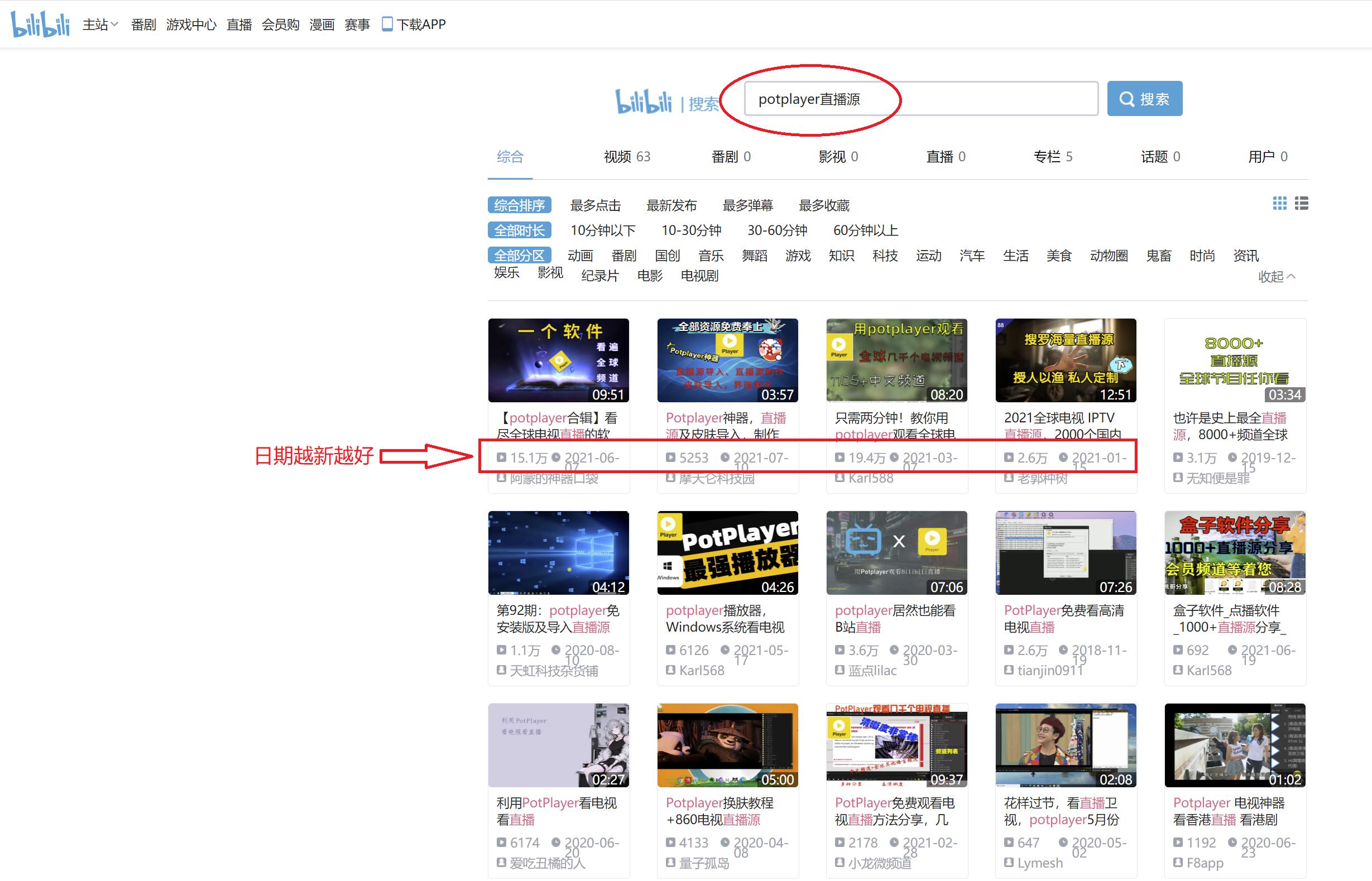1372x881 pixels.
Task: Expand the 主站 dropdown menu
Action: (100, 25)
